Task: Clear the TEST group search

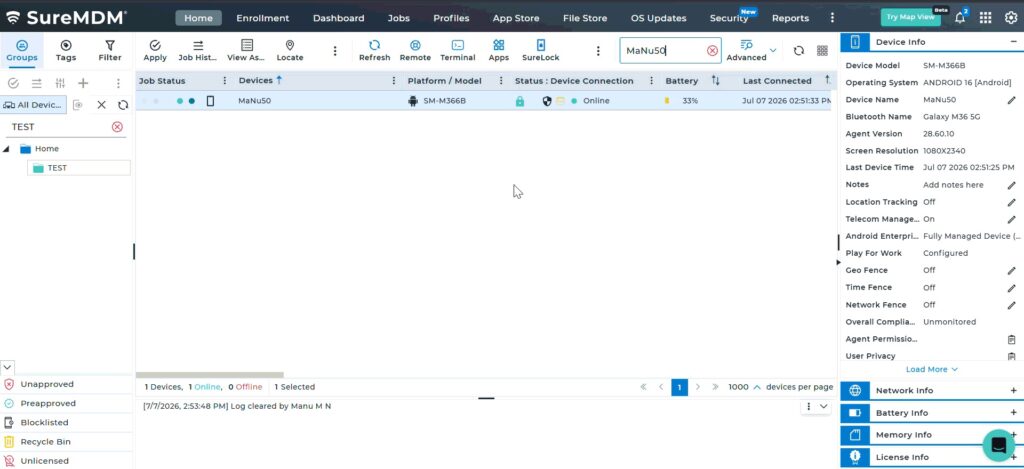Action: click(x=117, y=127)
